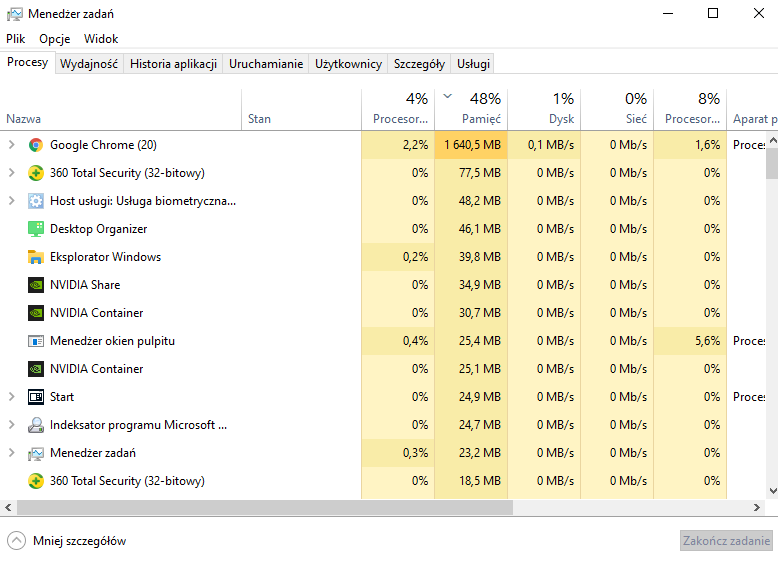Click the first 360 Total Security icon

[36, 173]
